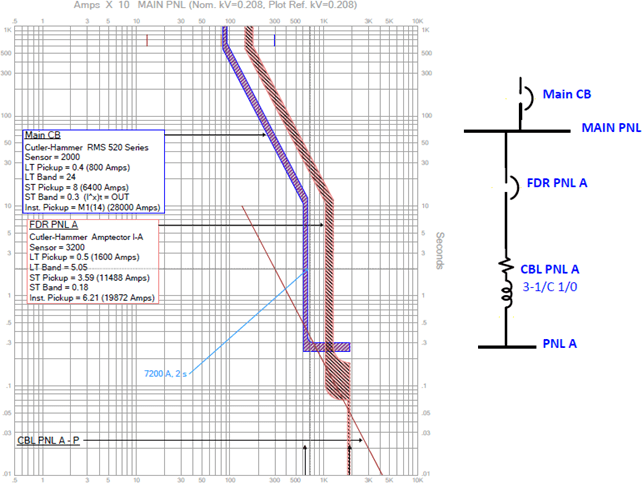Click the Main CB title in blue settings box
Image resolution: width=643 pixels, height=483 pixels.
[43, 135]
